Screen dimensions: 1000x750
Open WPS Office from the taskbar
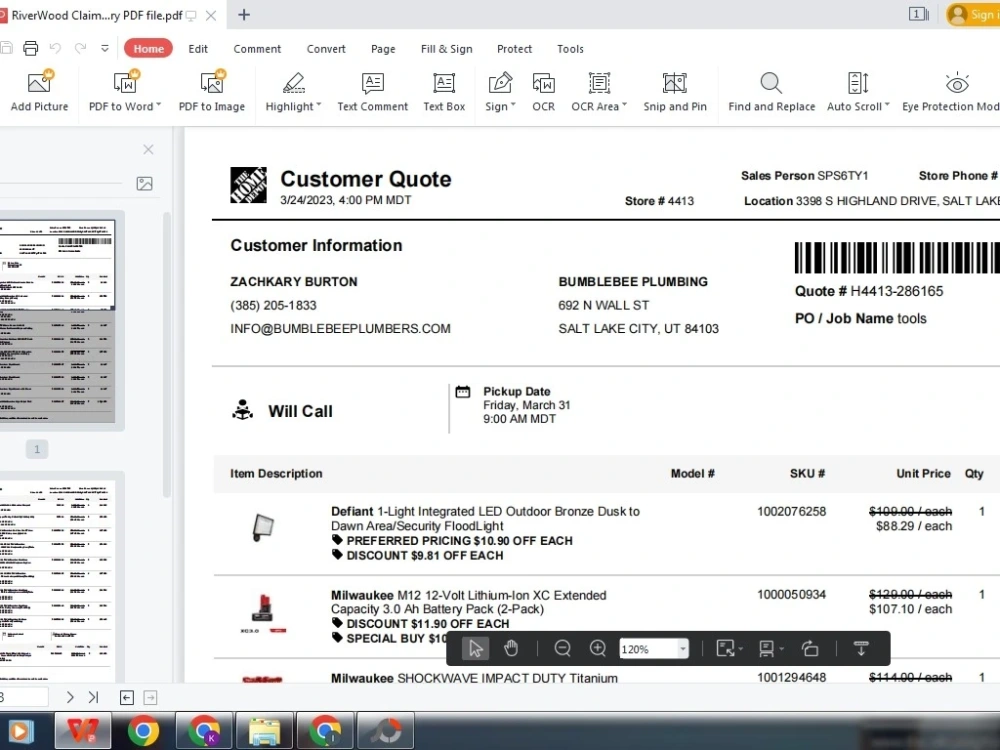(x=83, y=731)
